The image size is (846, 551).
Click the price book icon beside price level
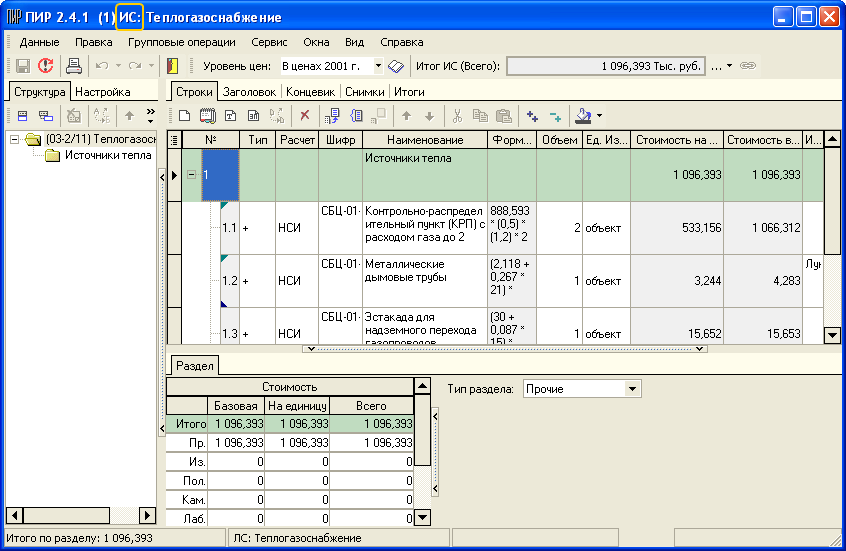coord(395,66)
